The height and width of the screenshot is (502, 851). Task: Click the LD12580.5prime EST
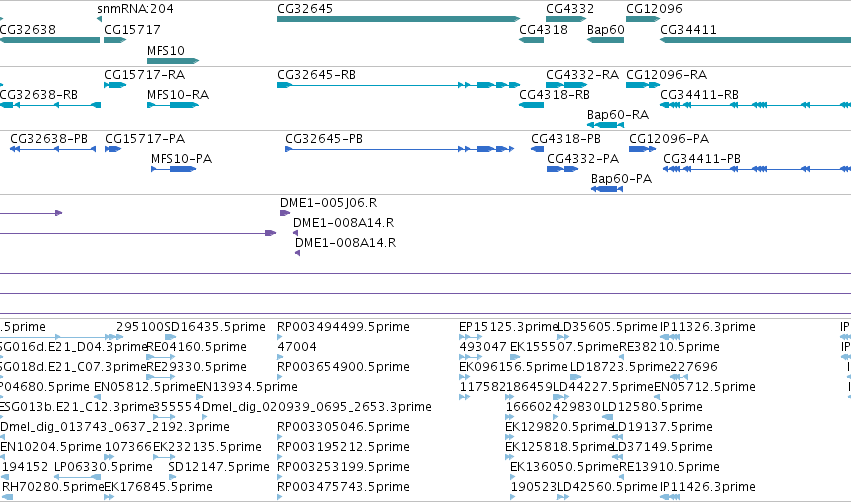click(x=607, y=417)
